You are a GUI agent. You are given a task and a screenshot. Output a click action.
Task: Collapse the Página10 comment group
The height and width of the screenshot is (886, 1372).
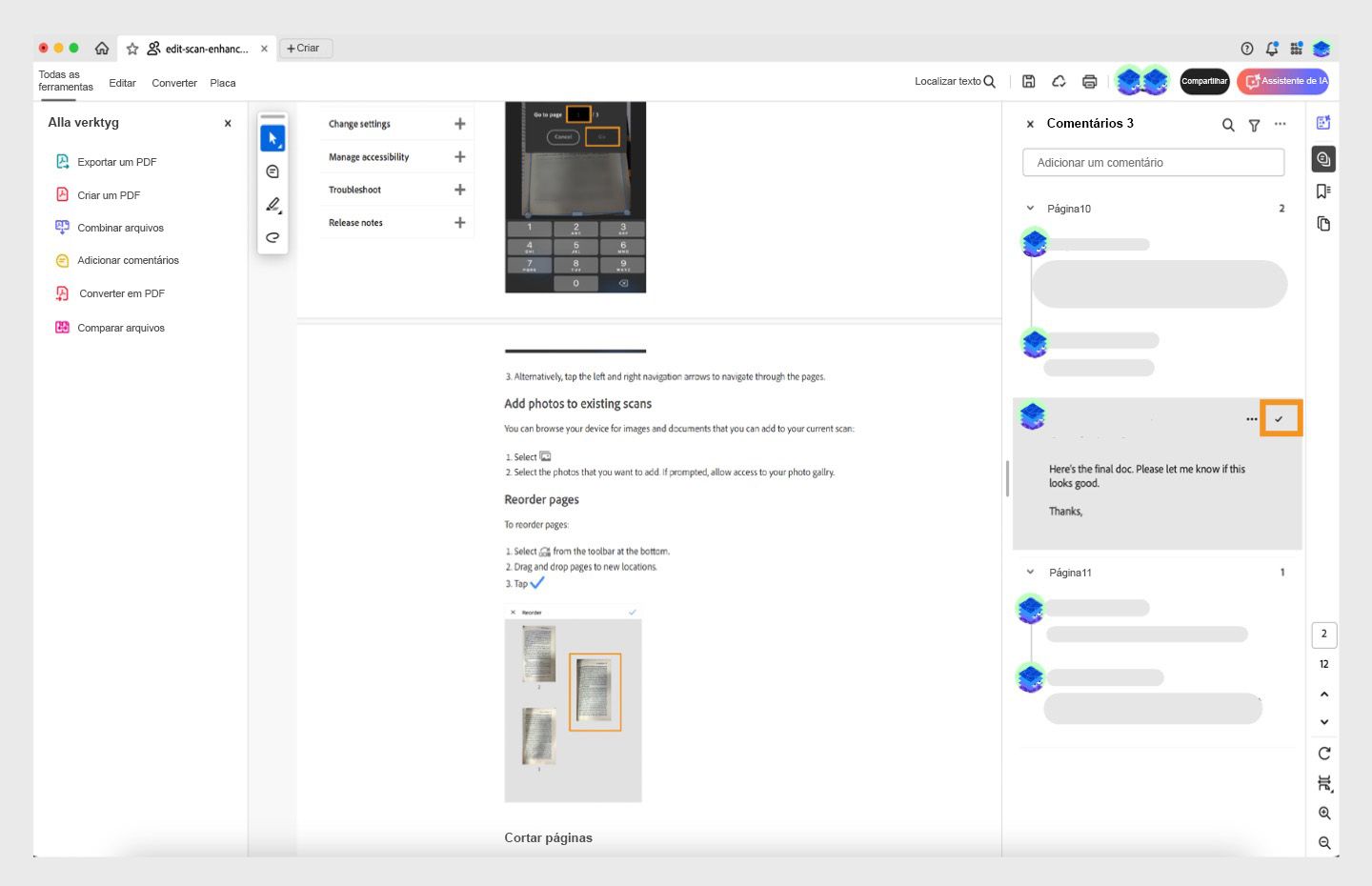point(1030,208)
